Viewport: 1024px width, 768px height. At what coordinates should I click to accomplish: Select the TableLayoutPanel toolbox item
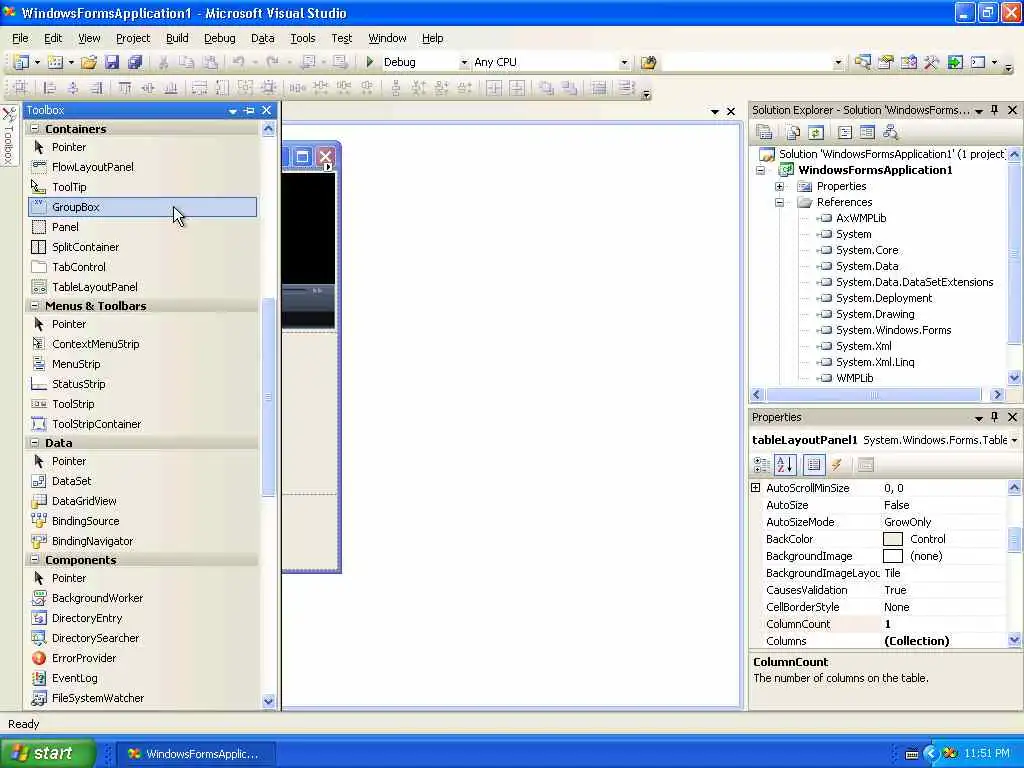[x=142, y=287]
